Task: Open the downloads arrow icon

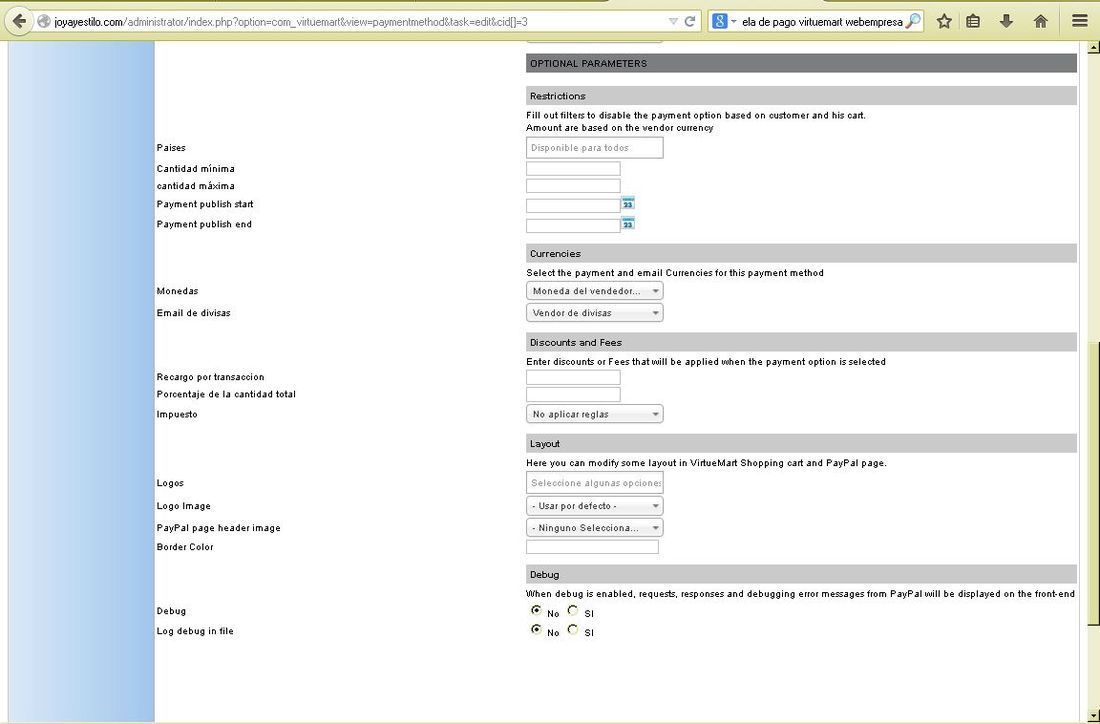Action: [x=1006, y=22]
